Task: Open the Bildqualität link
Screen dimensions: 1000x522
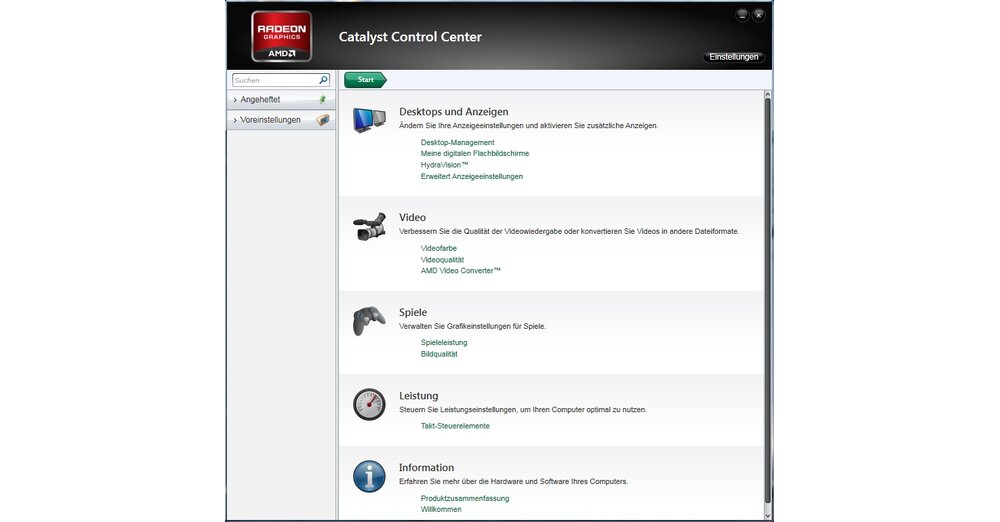Action: (x=439, y=354)
